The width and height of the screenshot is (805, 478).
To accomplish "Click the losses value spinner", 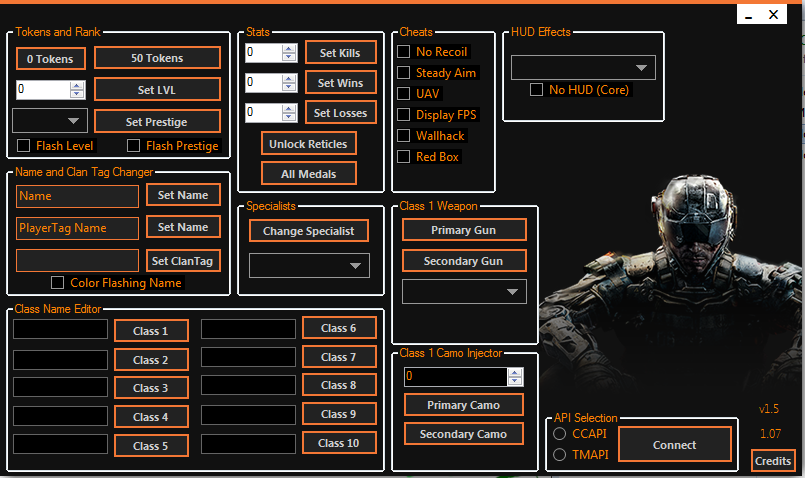I will (271, 112).
